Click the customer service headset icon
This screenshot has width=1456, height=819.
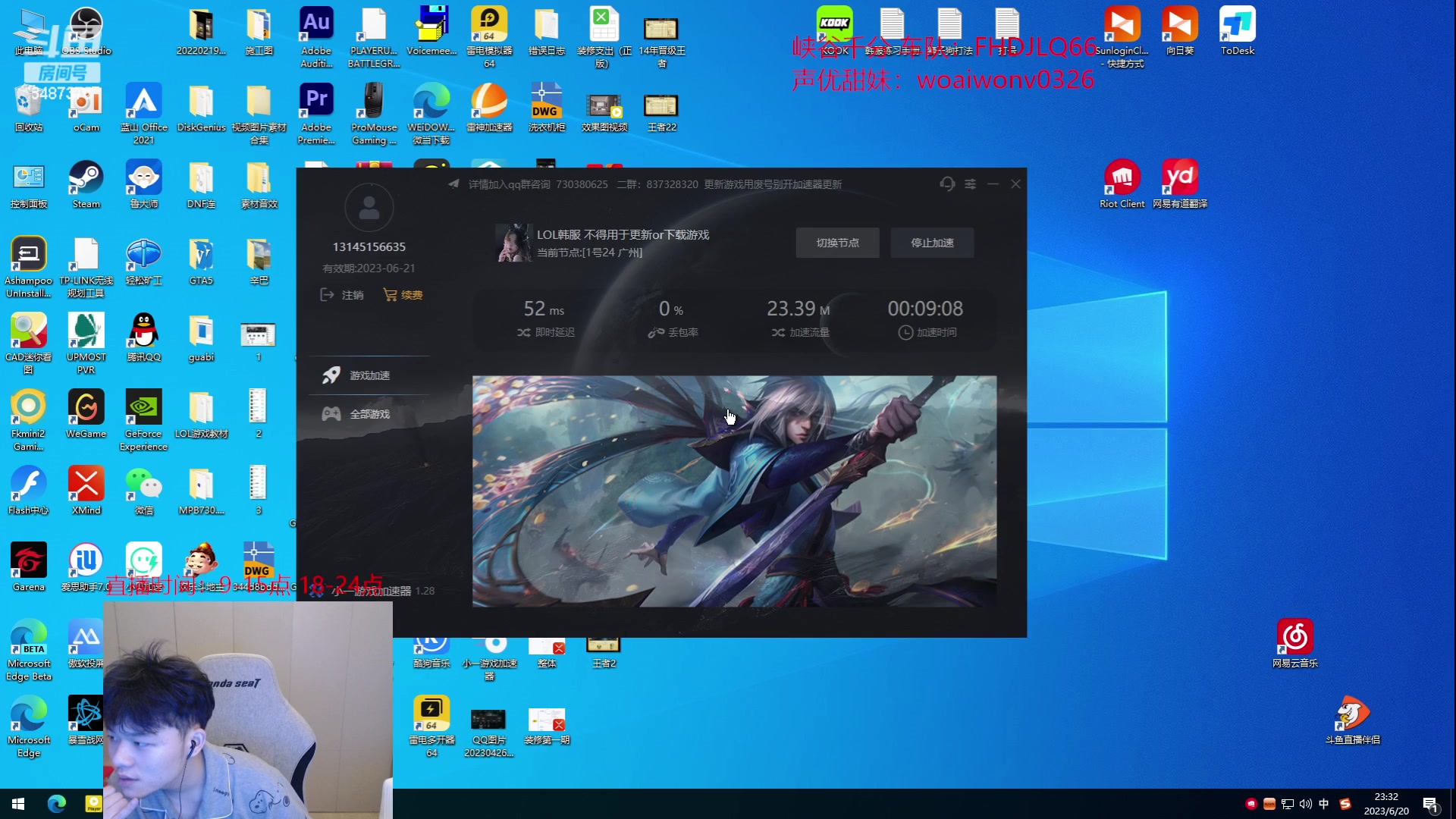pyautogui.click(x=947, y=184)
